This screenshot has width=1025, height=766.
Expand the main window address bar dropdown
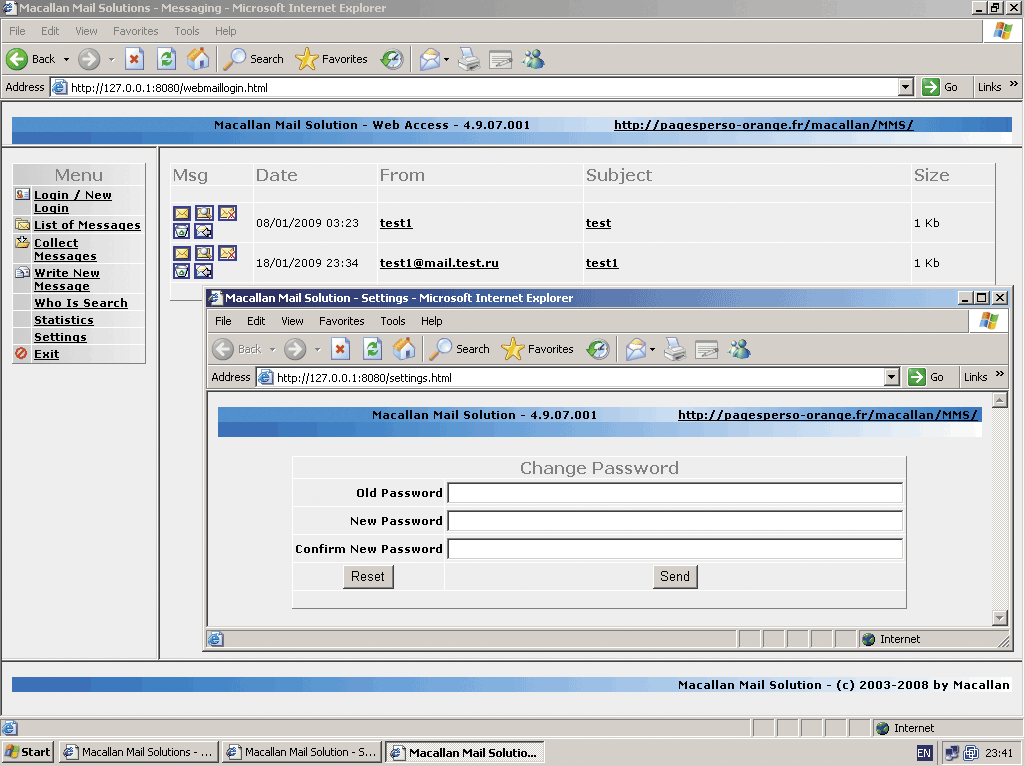[905, 87]
